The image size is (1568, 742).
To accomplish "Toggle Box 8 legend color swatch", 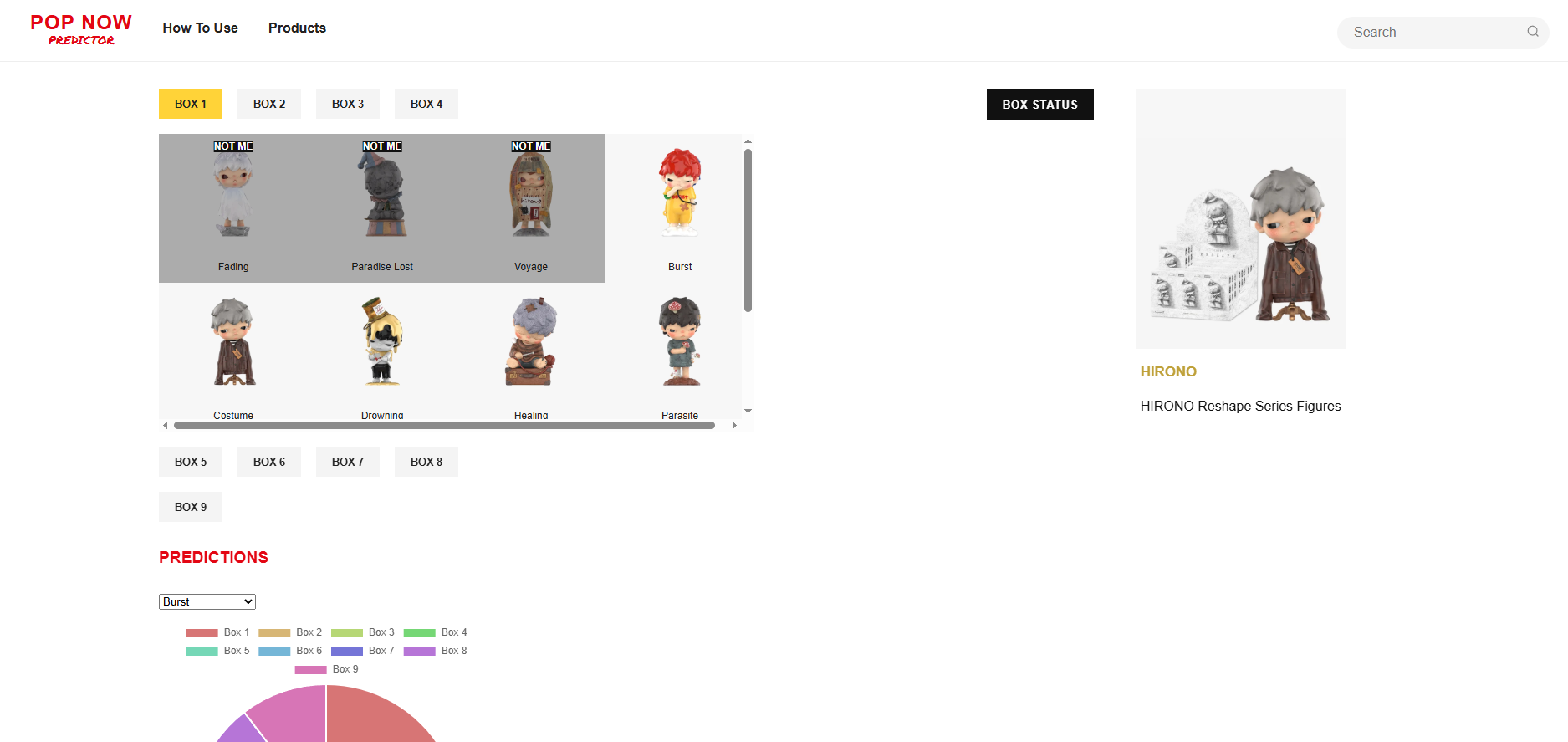I will pos(420,652).
